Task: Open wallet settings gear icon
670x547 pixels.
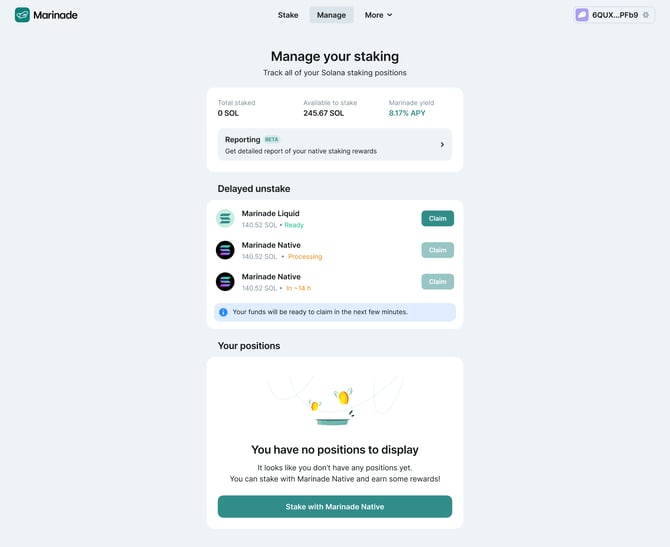Action: pos(646,15)
